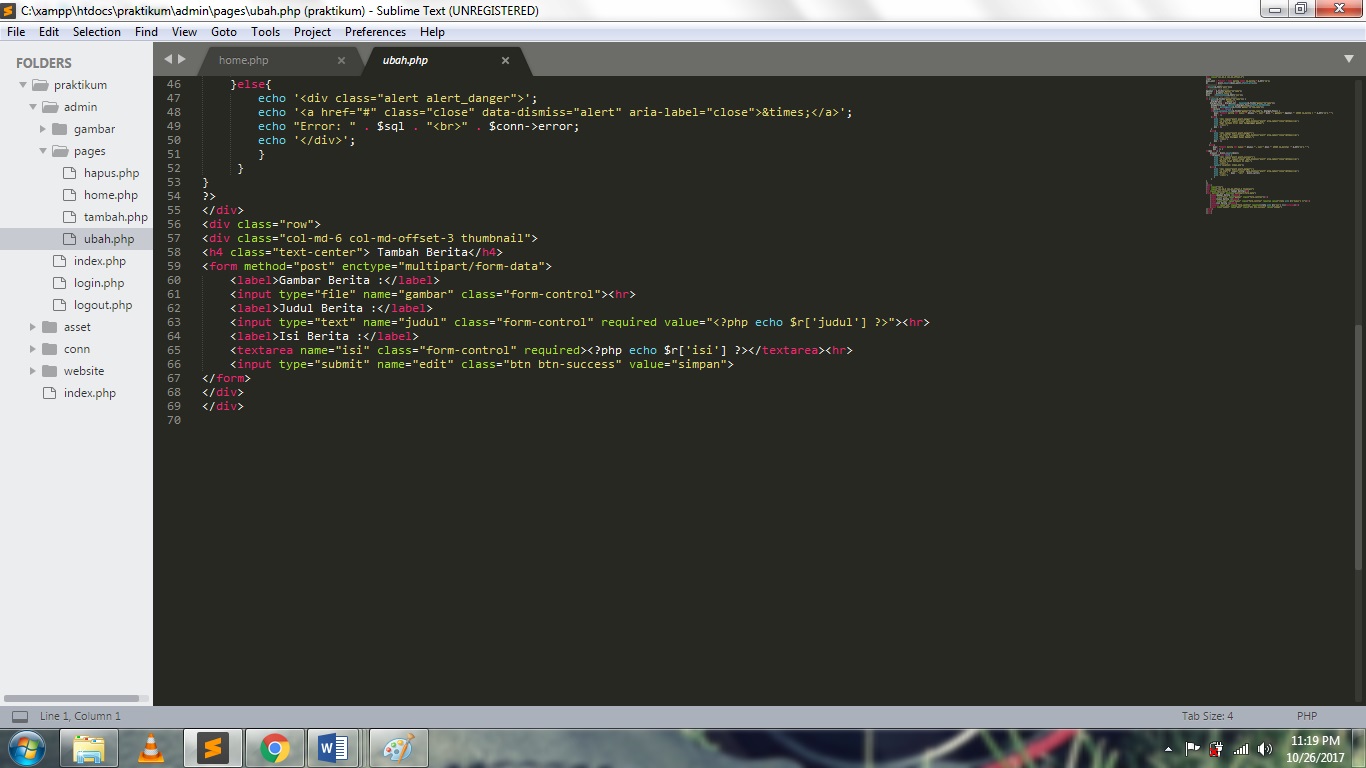Expand the conn folder
Screen dimensions: 1366x768
click(x=33, y=349)
